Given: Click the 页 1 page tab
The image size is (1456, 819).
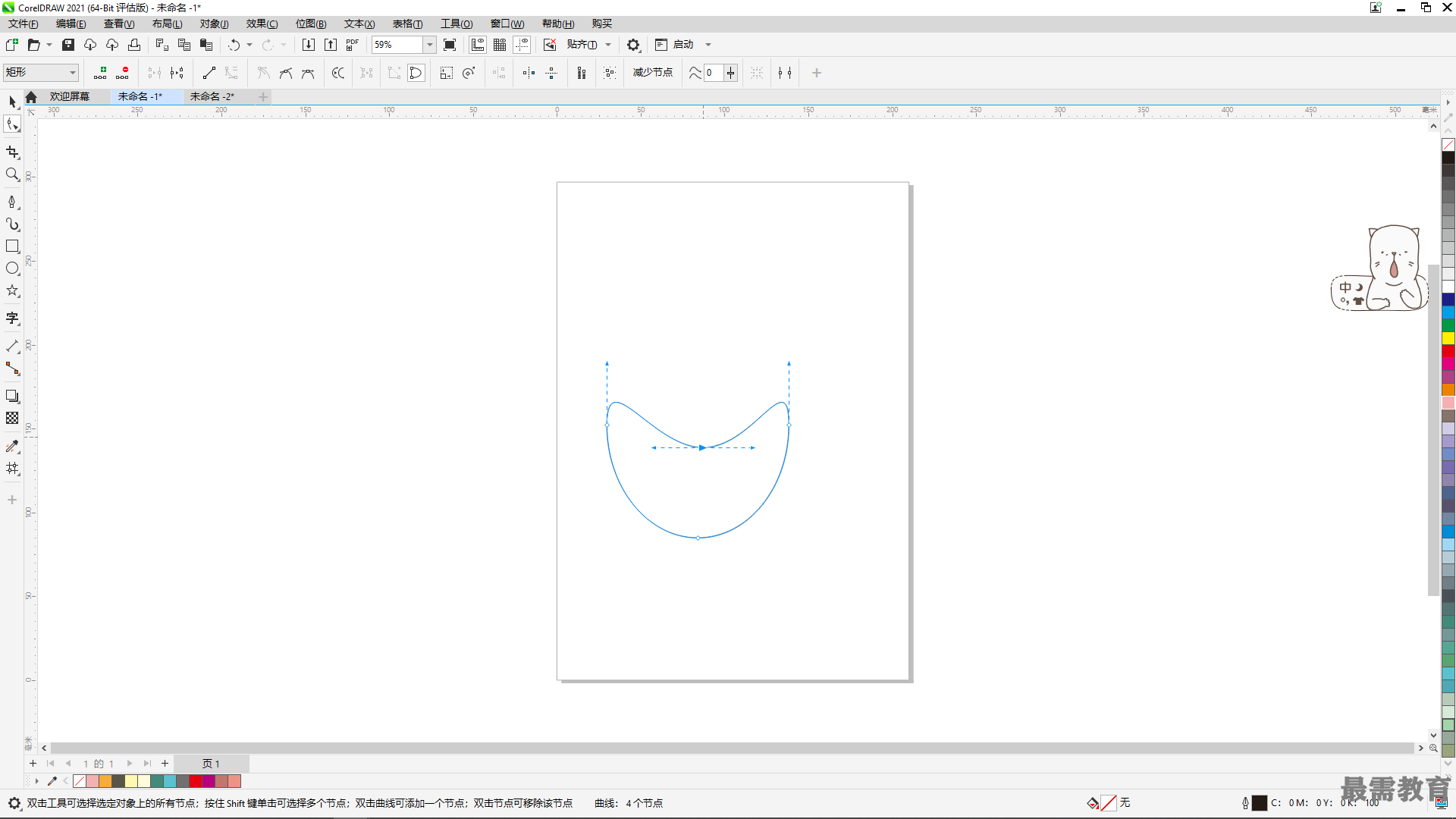Looking at the screenshot, I should (212, 764).
